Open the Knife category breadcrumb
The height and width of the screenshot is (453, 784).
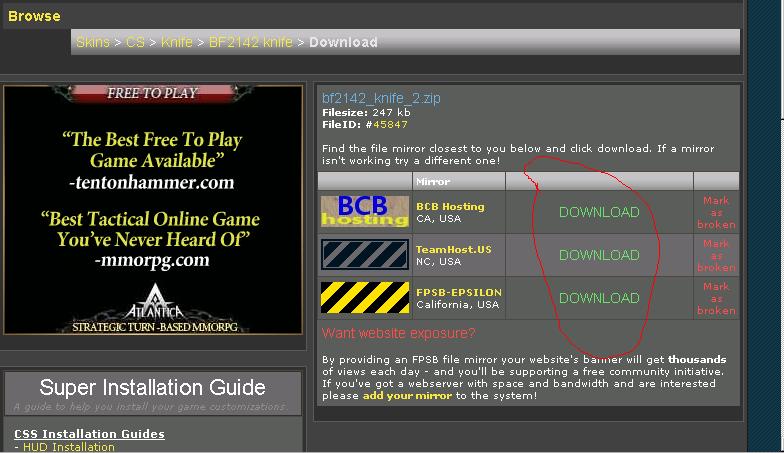176,42
